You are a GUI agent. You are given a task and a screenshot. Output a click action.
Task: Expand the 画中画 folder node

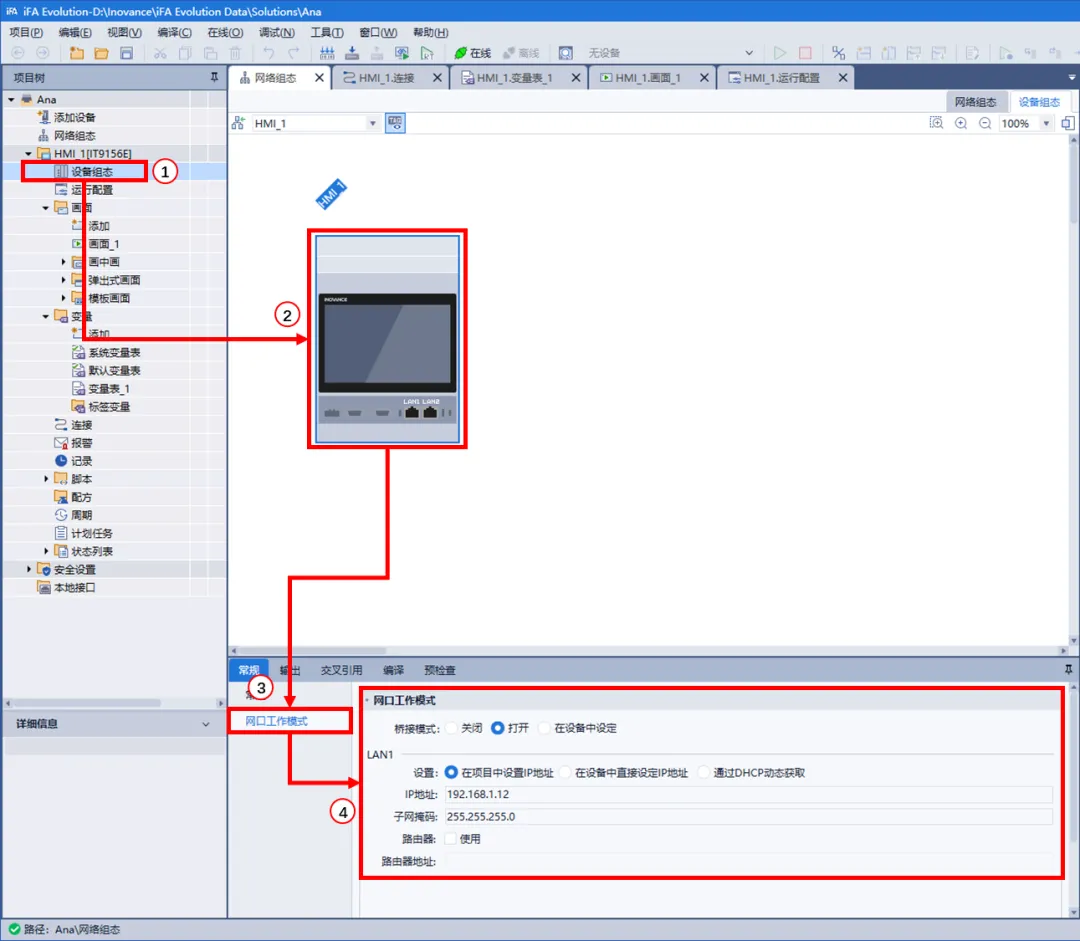(63, 262)
